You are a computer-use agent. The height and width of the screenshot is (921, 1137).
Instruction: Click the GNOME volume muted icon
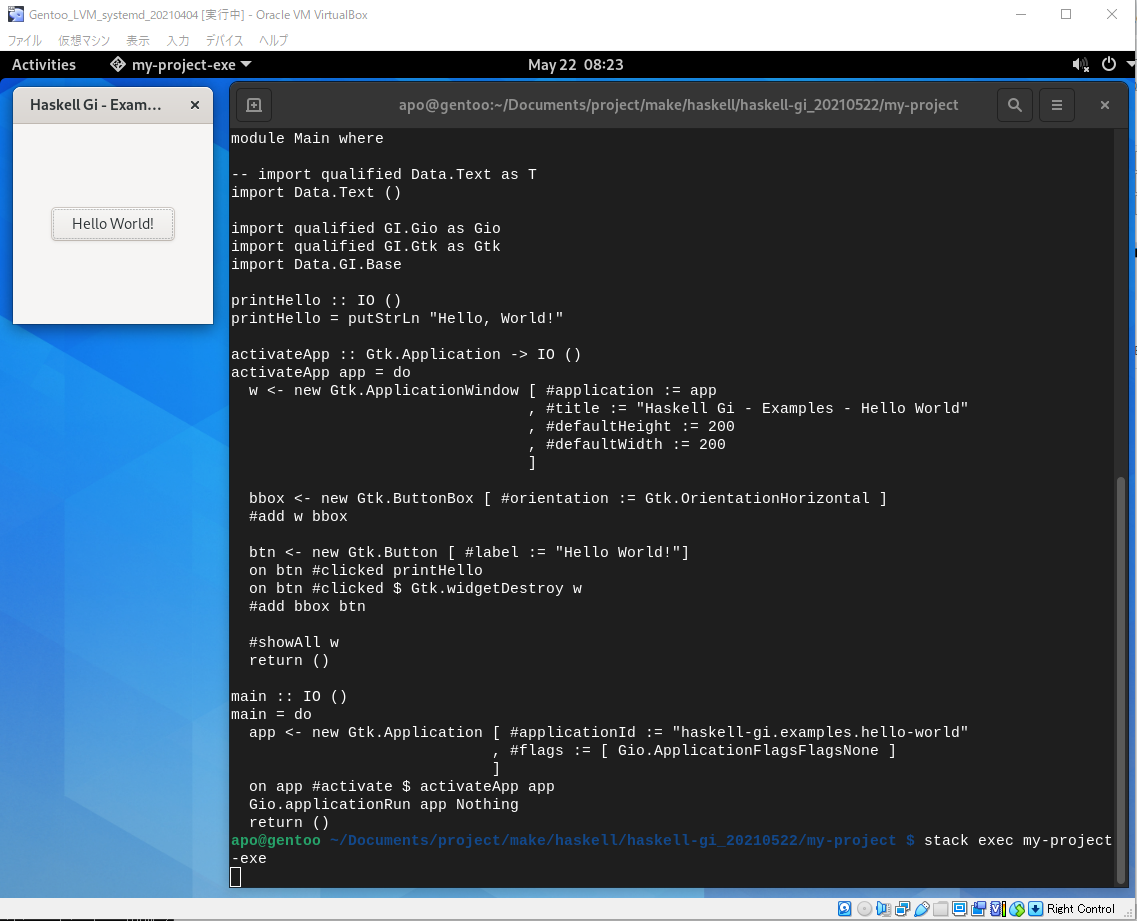pyautogui.click(x=1080, y=65)
